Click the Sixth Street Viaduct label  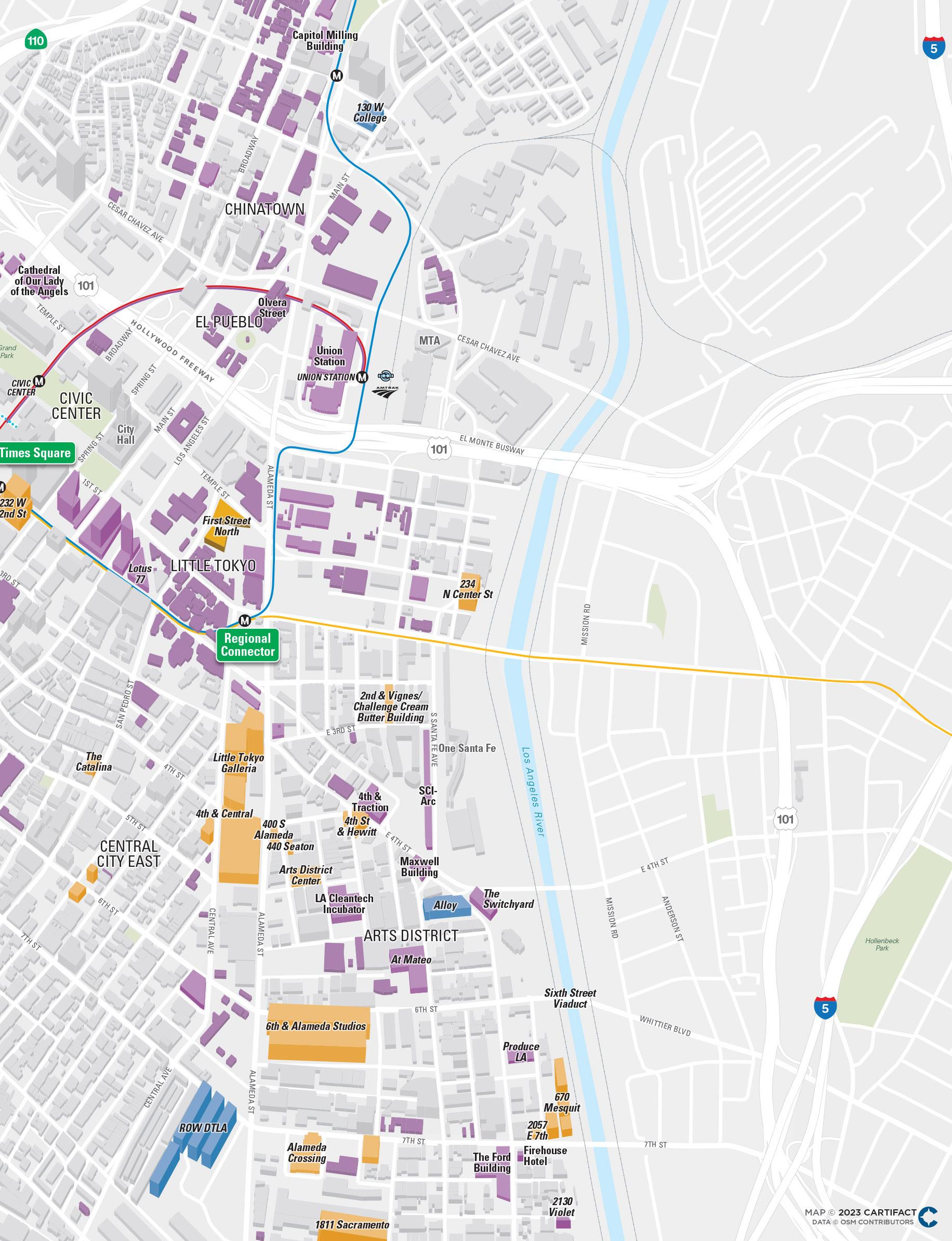[x=570, y=998]
